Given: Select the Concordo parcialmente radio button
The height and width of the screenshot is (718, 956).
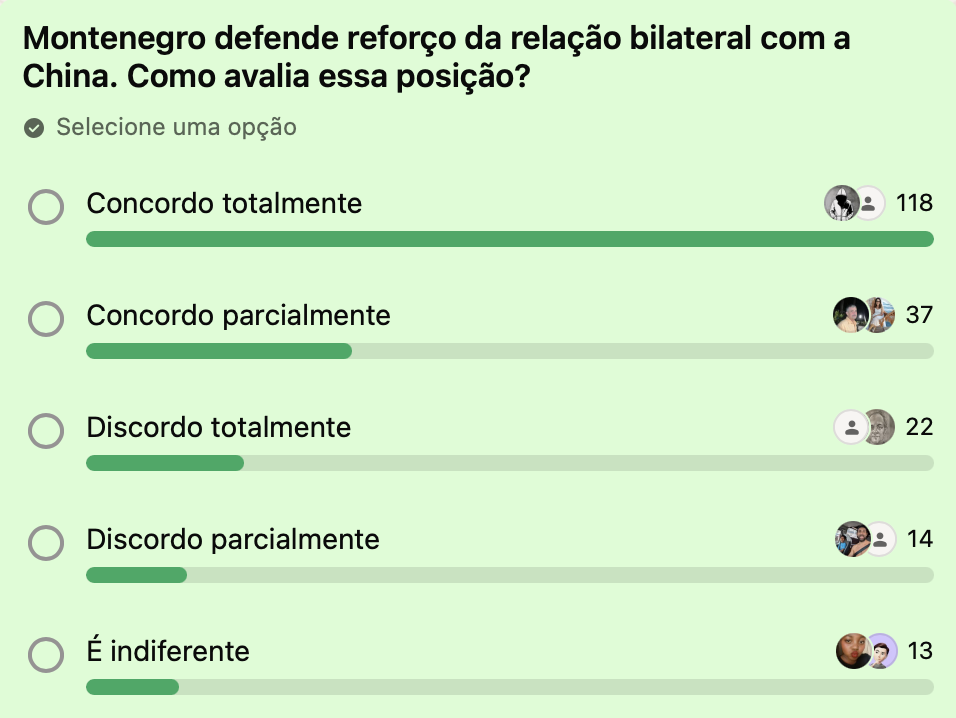Looking at the screenshot, I should click(46, 319).
